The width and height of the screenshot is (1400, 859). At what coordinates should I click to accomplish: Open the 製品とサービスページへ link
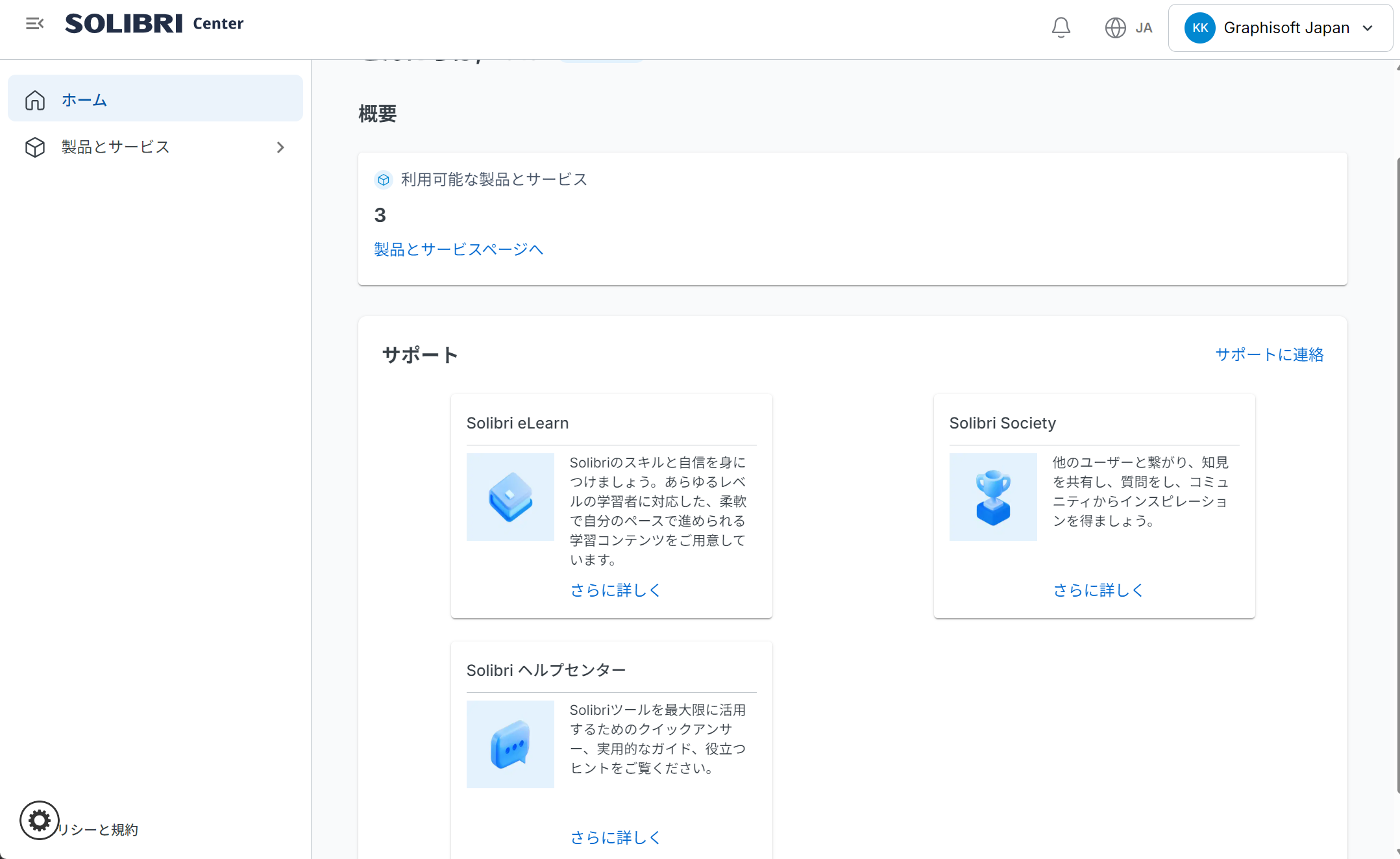point(458,249)
